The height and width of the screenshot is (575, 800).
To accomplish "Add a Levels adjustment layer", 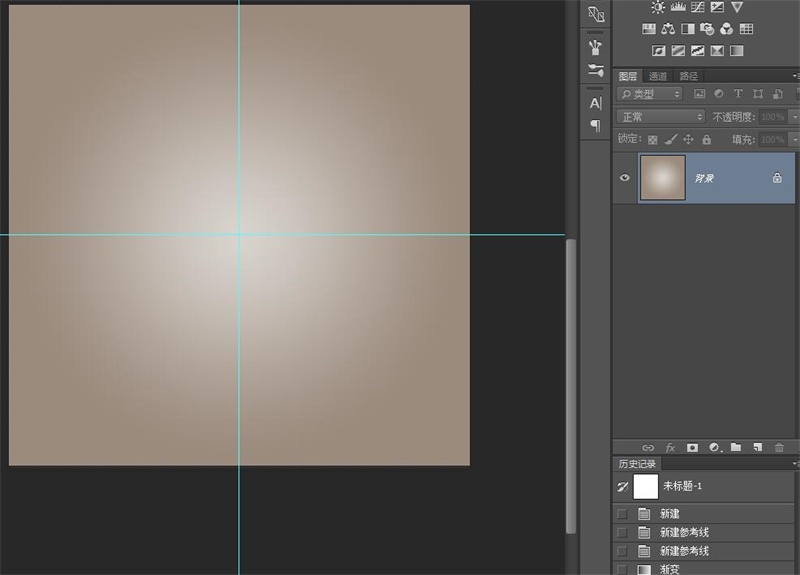I will click(678, 7).
